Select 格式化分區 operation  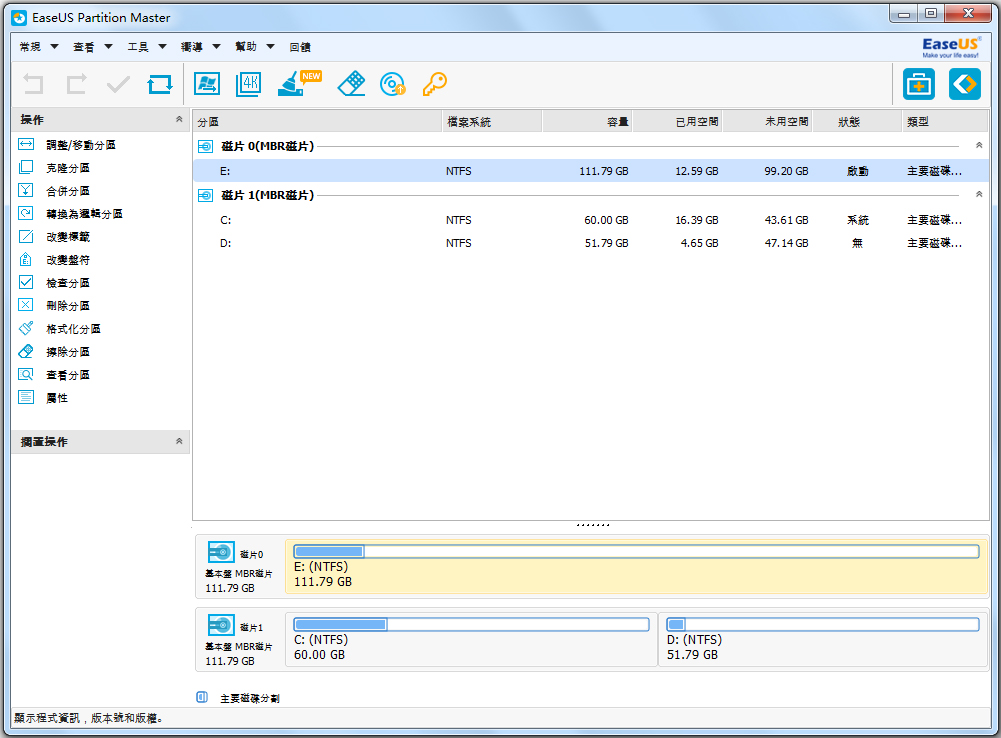coord(73,329)
